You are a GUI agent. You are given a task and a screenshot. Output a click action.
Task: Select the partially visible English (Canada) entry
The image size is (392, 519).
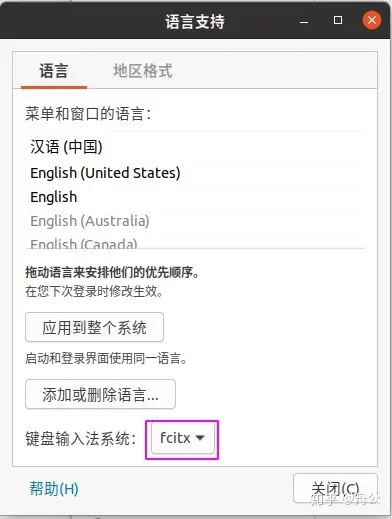[x=195, y=242]
